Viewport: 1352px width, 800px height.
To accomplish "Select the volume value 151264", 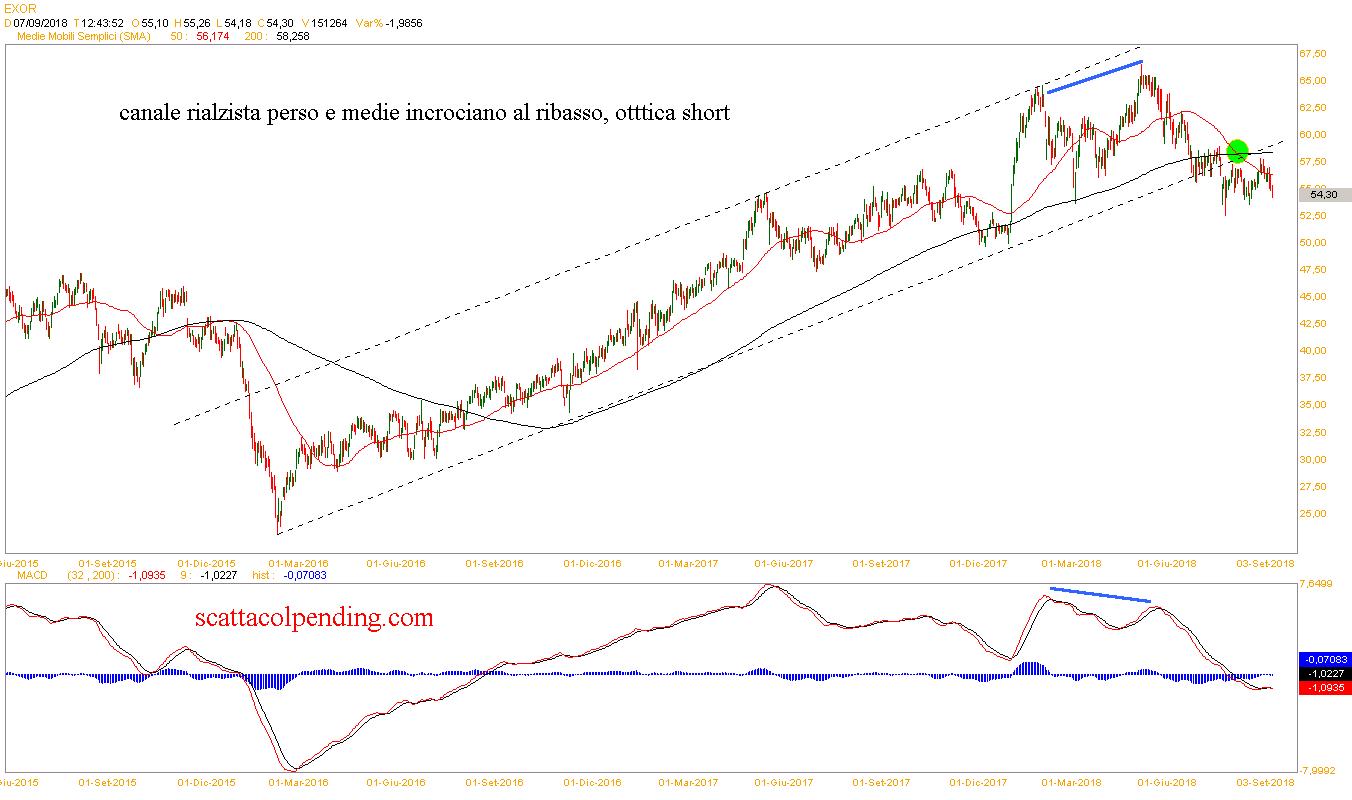I will click(330, 22).
